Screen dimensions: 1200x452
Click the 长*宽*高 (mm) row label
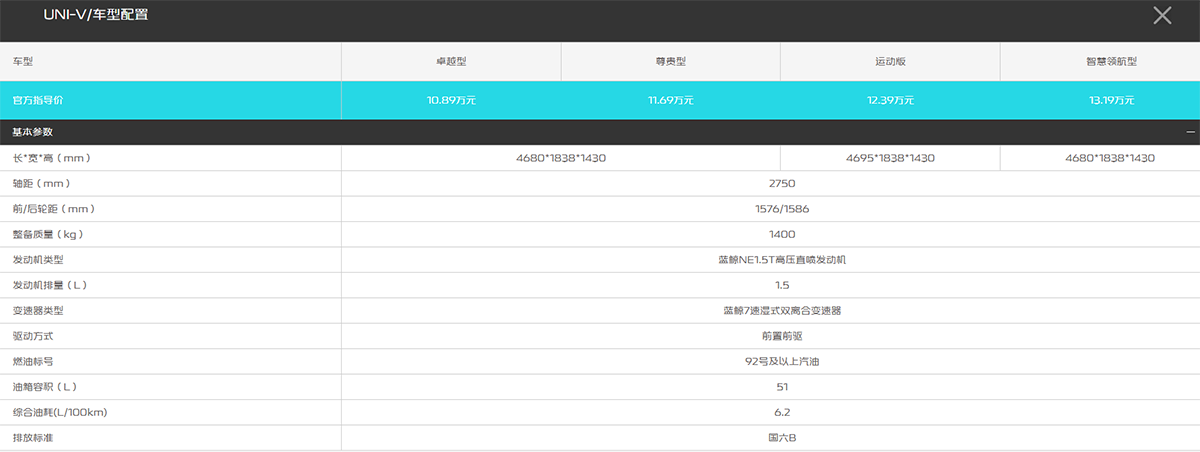(x=52, y=158)
